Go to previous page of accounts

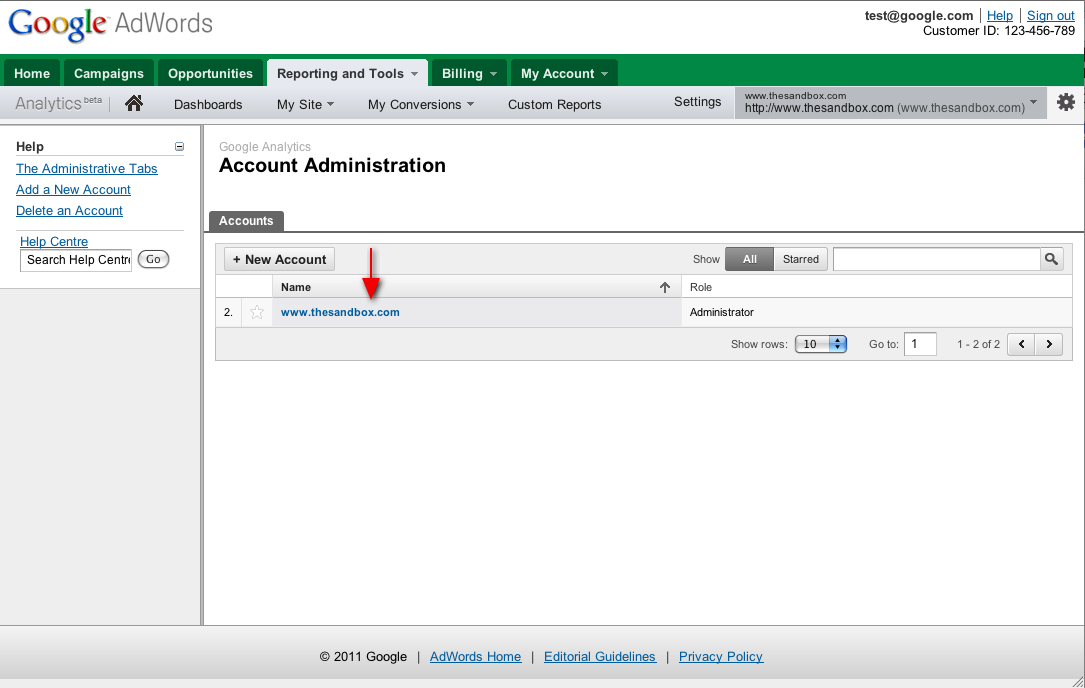coord(1021,344)
